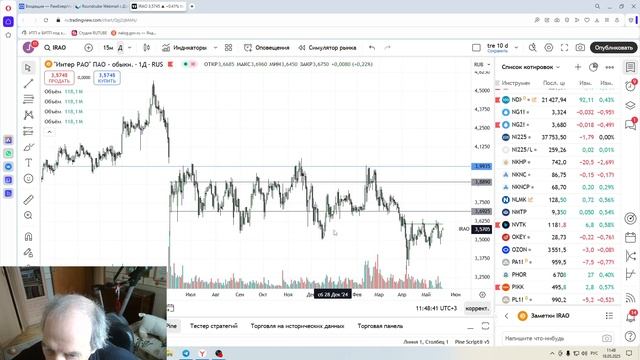Open the Индикаторы dialog
Screen dimensions: 640x360
point(184,48)
